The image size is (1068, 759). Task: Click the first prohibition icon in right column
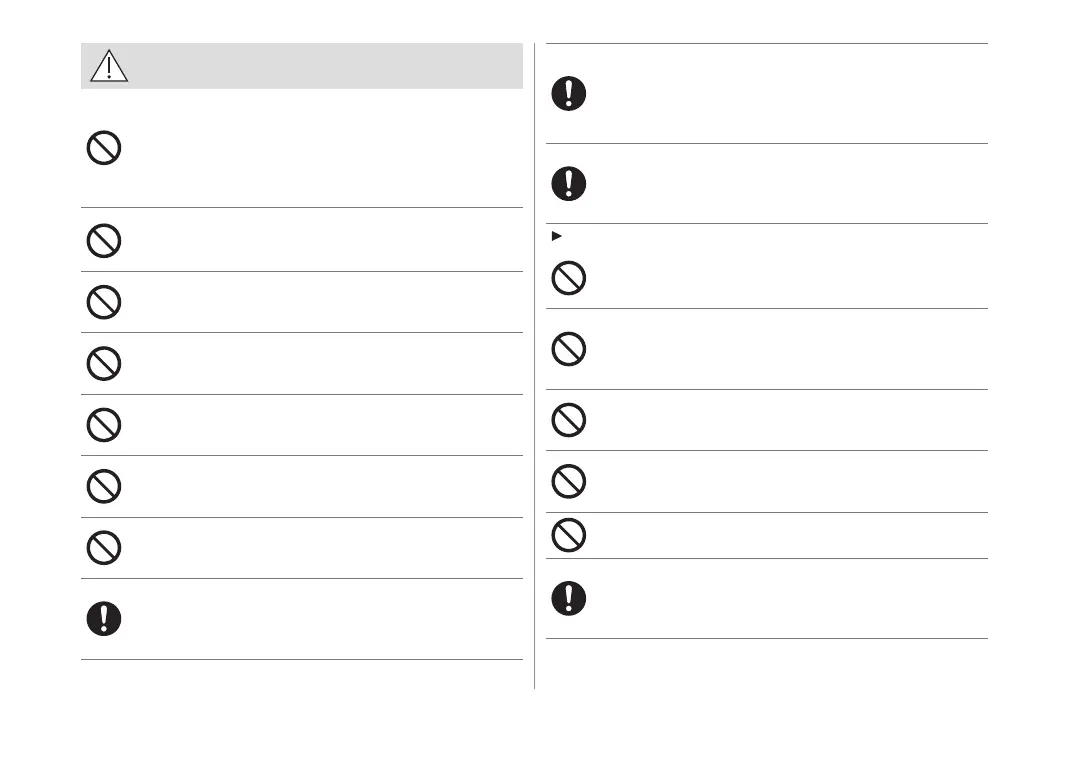click(x=569, y=278)
